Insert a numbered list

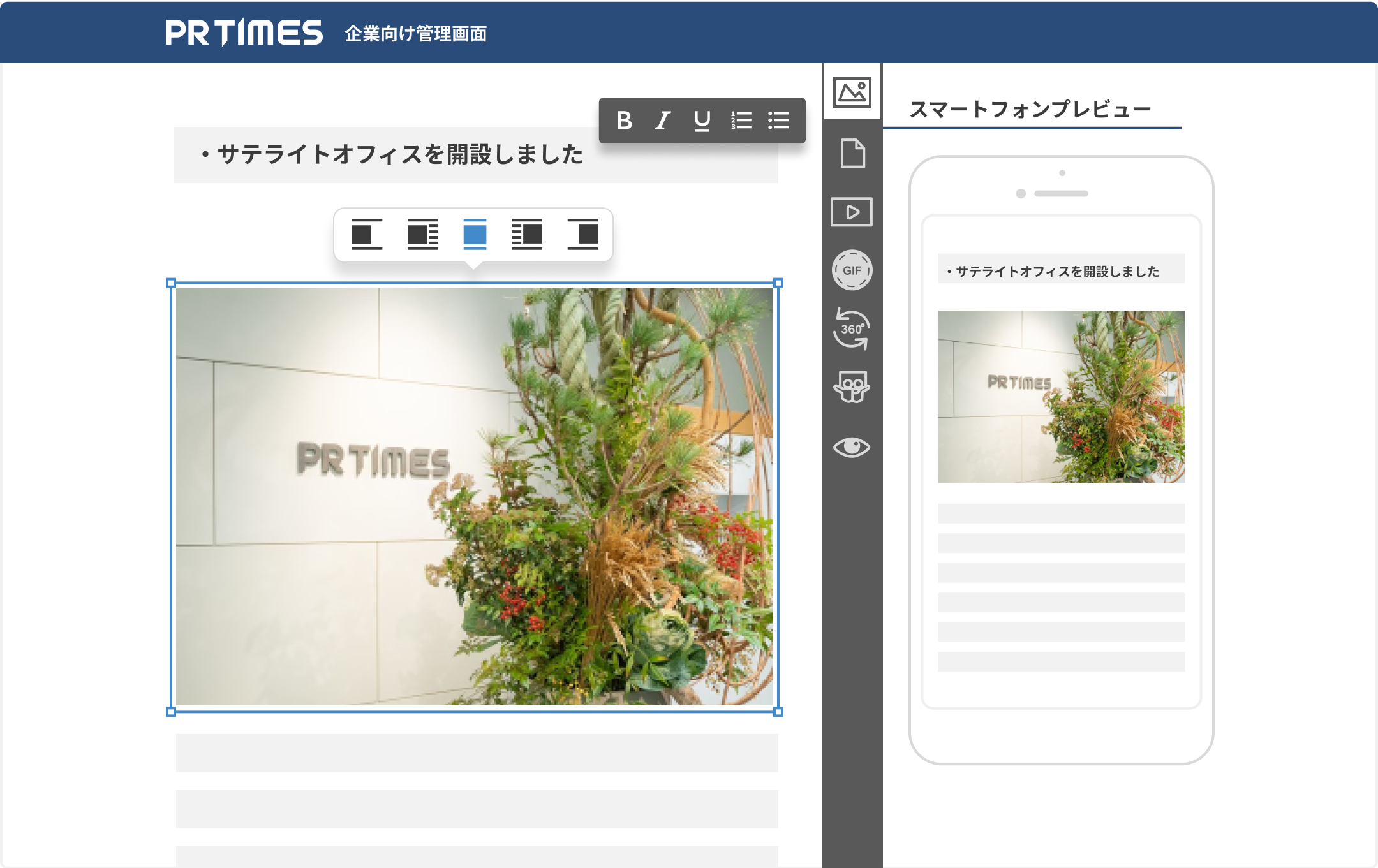741,121
